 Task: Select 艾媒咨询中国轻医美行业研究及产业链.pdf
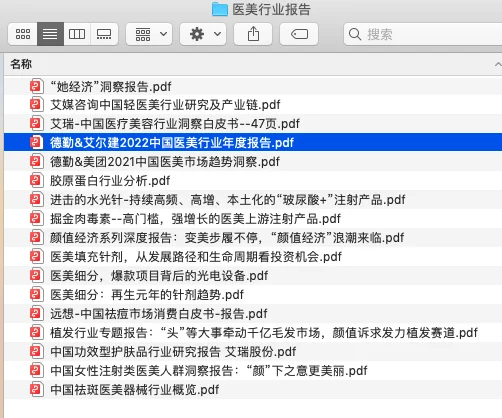pyautogui.click(x=165, y=105)
